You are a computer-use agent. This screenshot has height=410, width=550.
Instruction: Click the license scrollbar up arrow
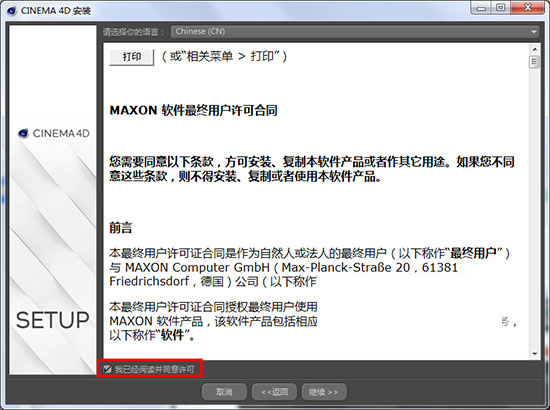point(535,49)
